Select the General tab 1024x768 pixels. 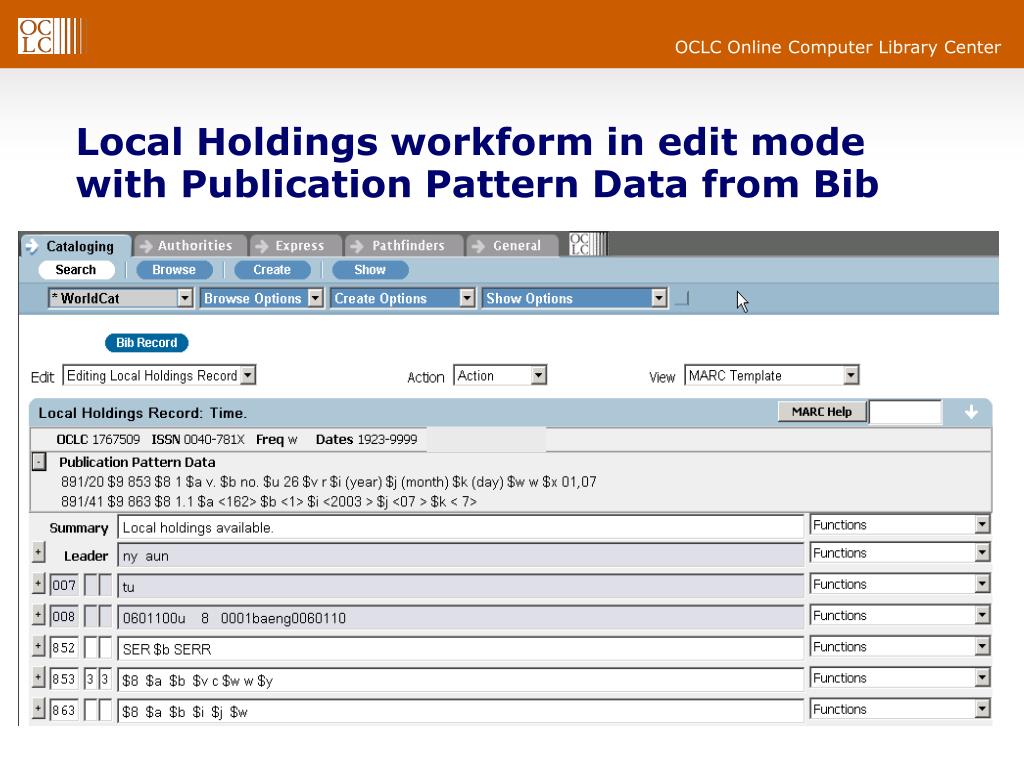click(x=512, y=246)
